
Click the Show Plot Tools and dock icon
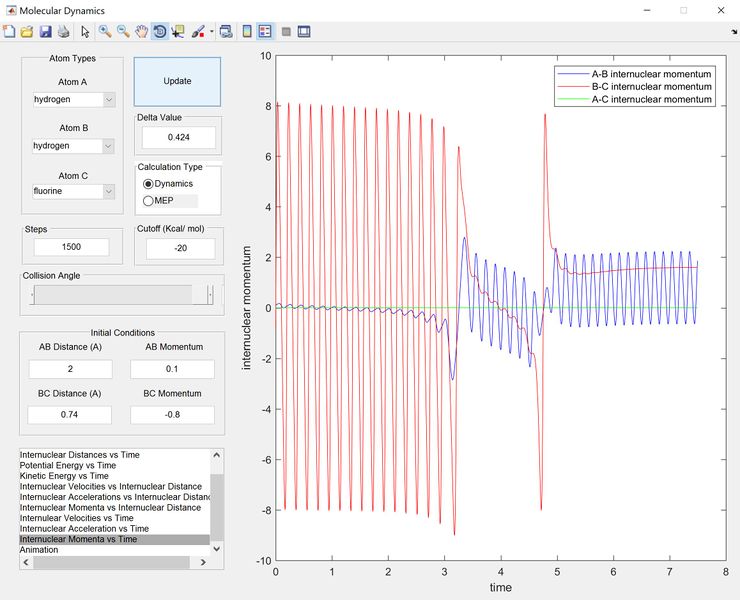[304, 32]
